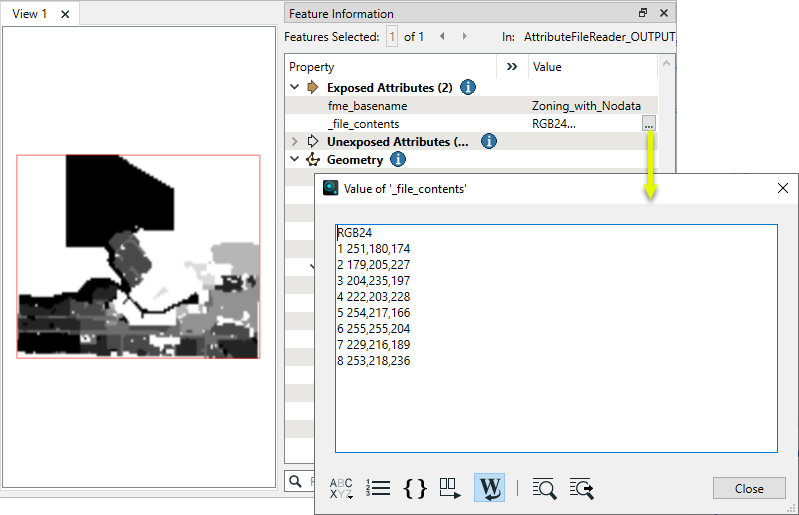Close the View 1 tab

65,15
